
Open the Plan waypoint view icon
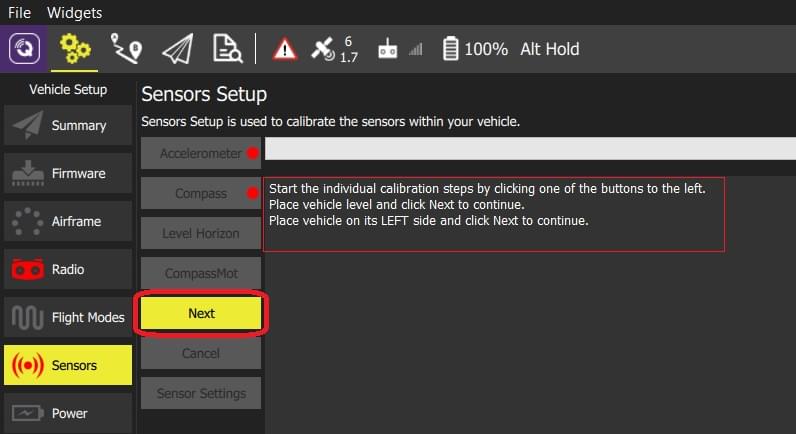(x=127, y=49)
